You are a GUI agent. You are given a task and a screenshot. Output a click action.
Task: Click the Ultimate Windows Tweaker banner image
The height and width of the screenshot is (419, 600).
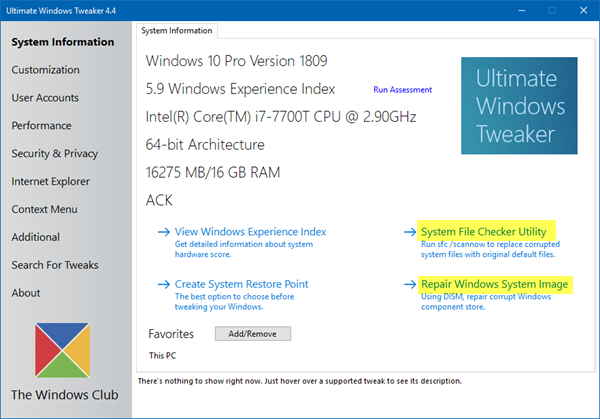519,106
